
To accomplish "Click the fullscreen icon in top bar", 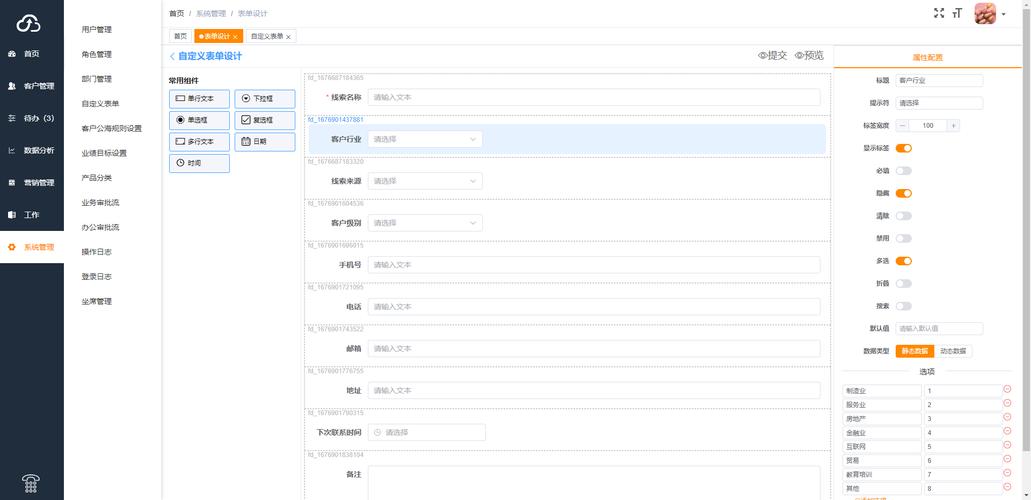I will [938, 13].
